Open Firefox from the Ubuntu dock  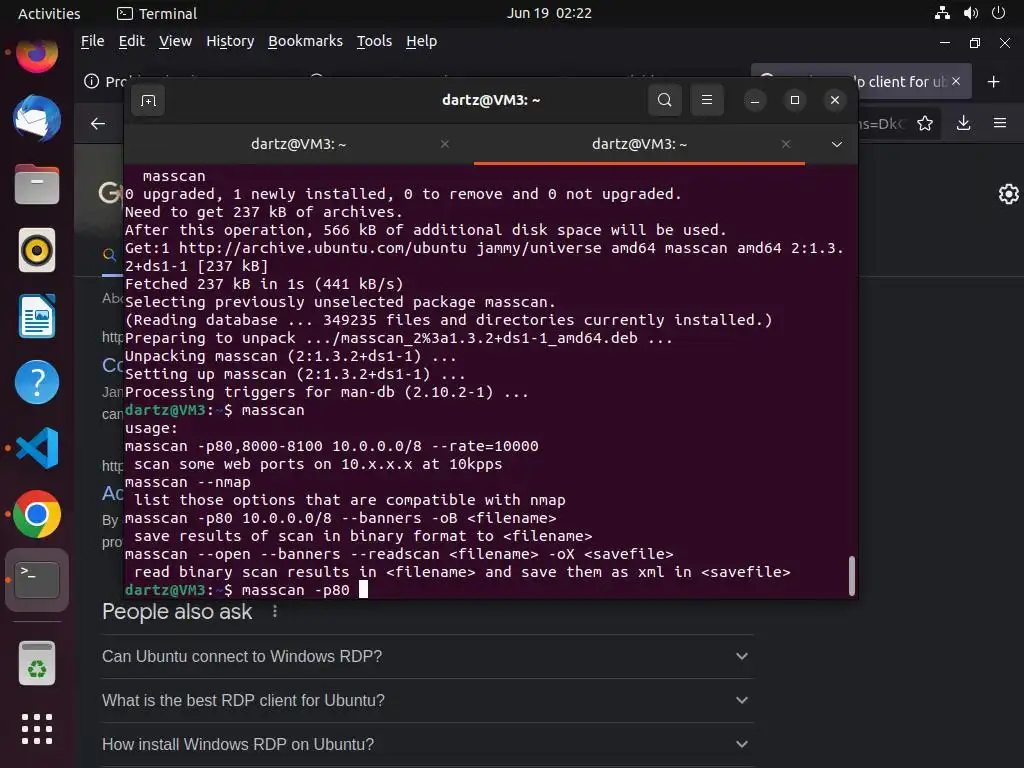pyautogui.click(x=37, y=55)
